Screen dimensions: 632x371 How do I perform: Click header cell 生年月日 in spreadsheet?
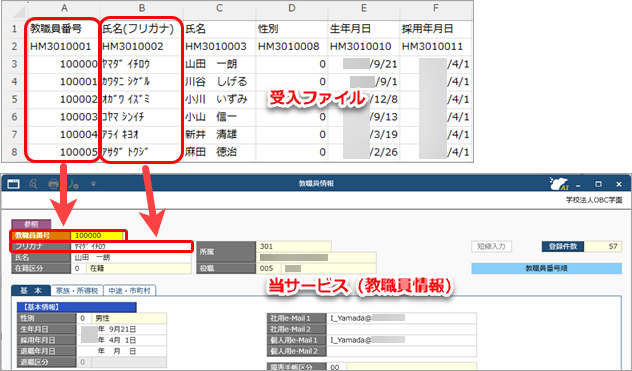(364, 29)
